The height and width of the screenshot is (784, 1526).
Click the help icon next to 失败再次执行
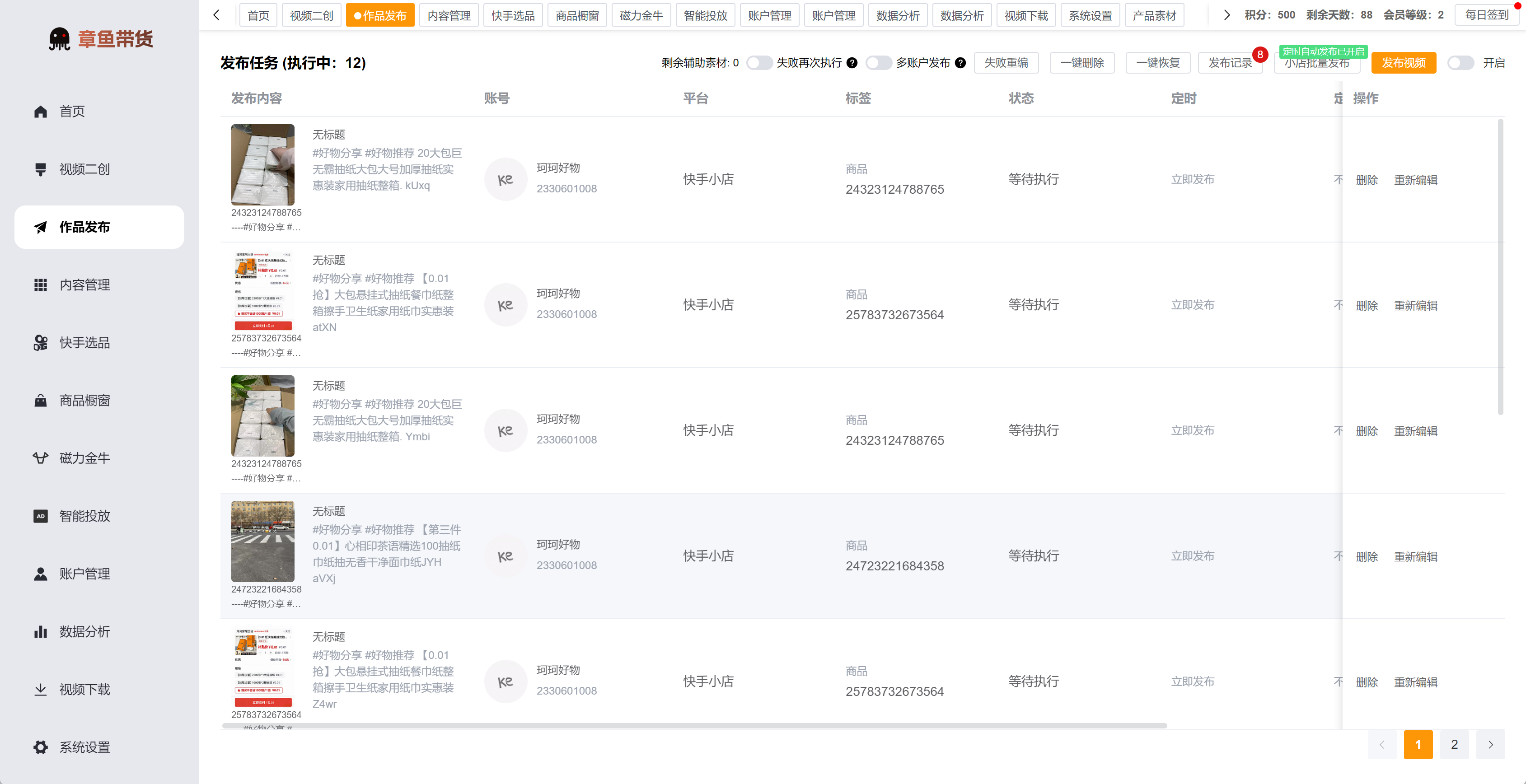pos(852,63)
